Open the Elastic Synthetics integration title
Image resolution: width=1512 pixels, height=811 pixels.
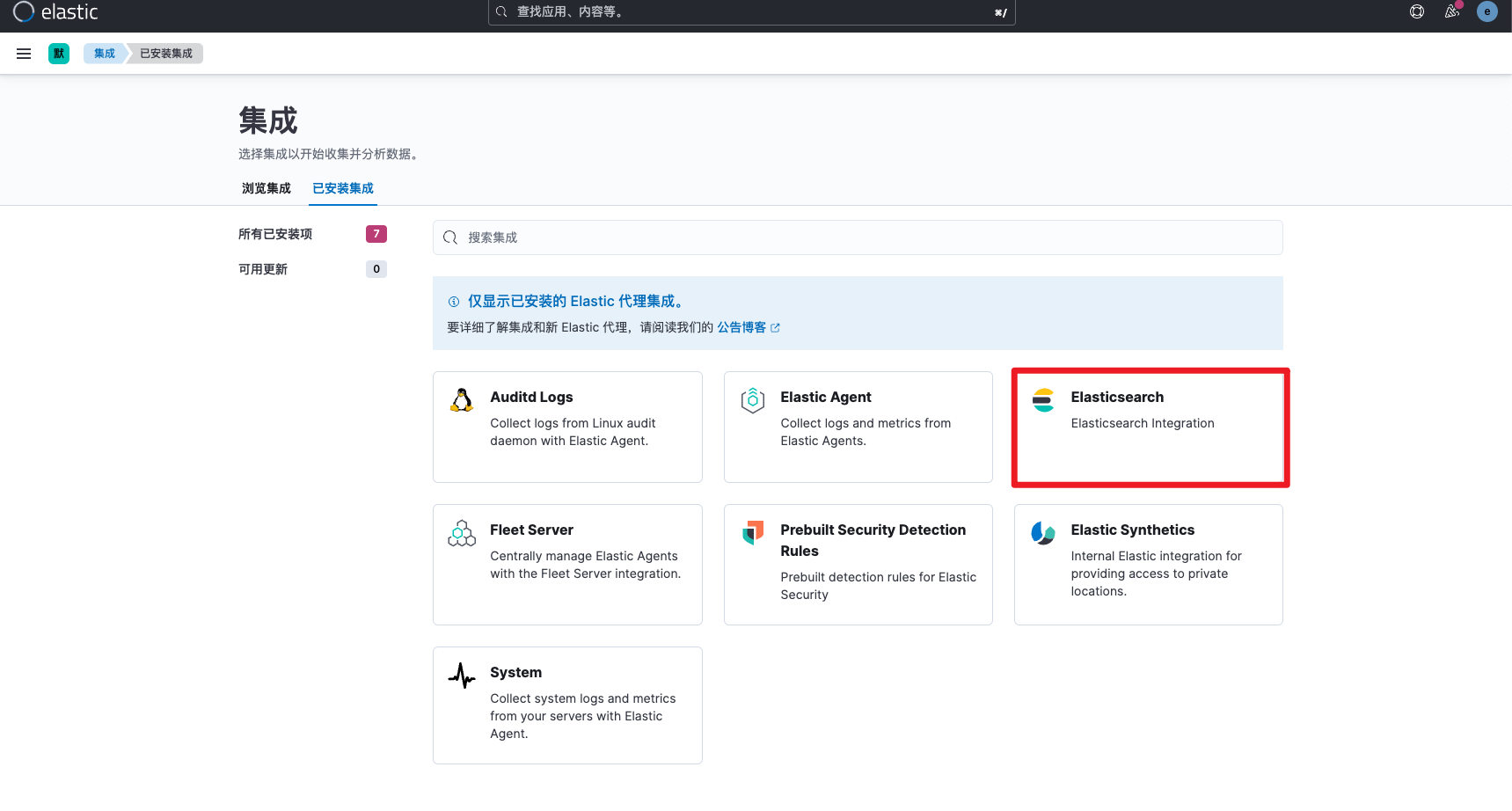1133,530
